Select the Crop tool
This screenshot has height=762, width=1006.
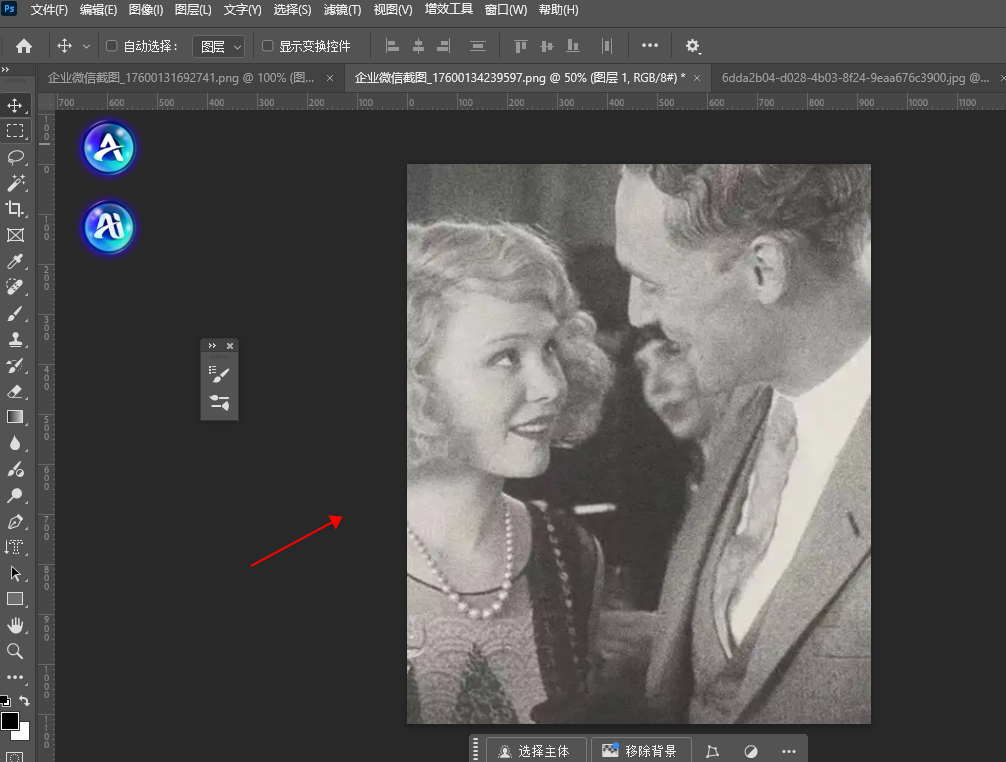click(x=15, y=209)
